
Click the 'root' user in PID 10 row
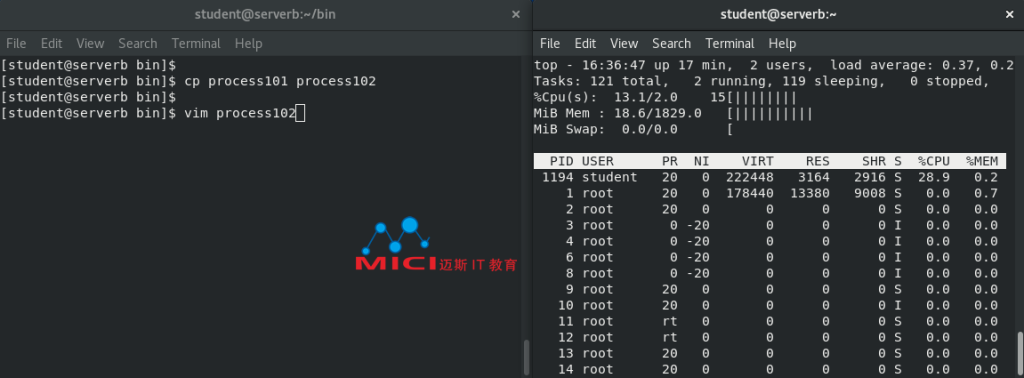tap(598, 305)
